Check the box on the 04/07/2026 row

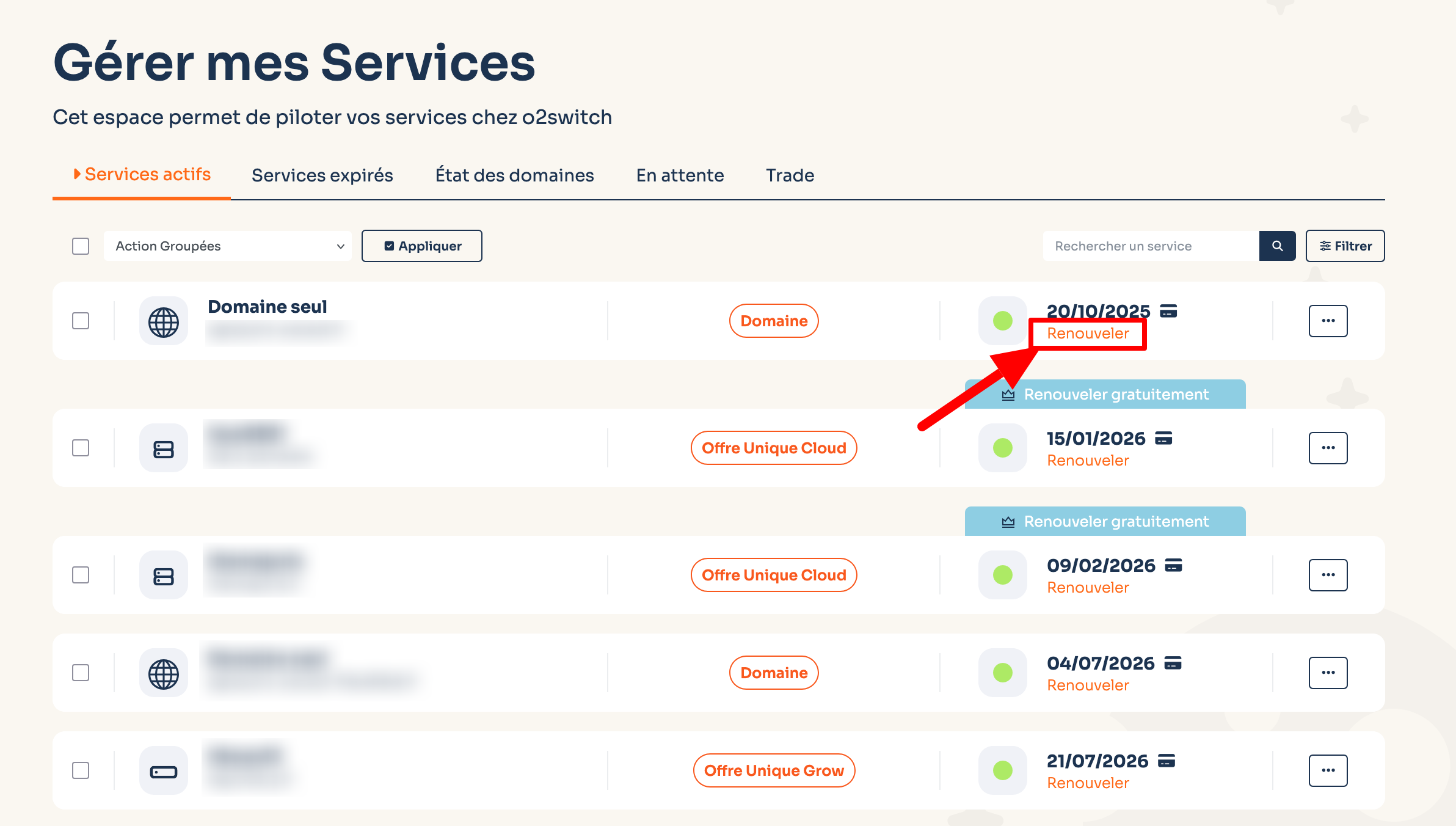[x=81, y=673]
